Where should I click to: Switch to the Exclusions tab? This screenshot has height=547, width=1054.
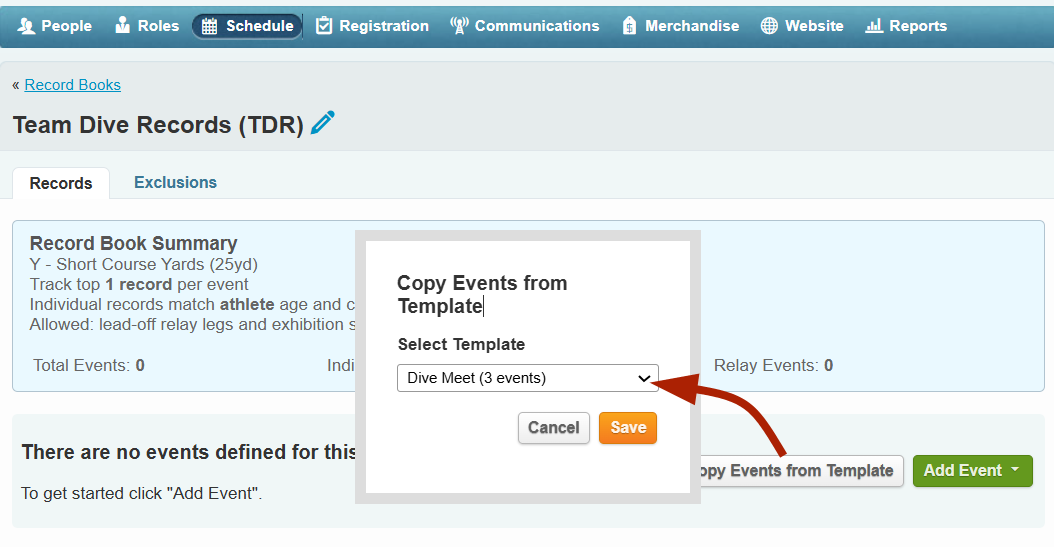pos(175,182)
